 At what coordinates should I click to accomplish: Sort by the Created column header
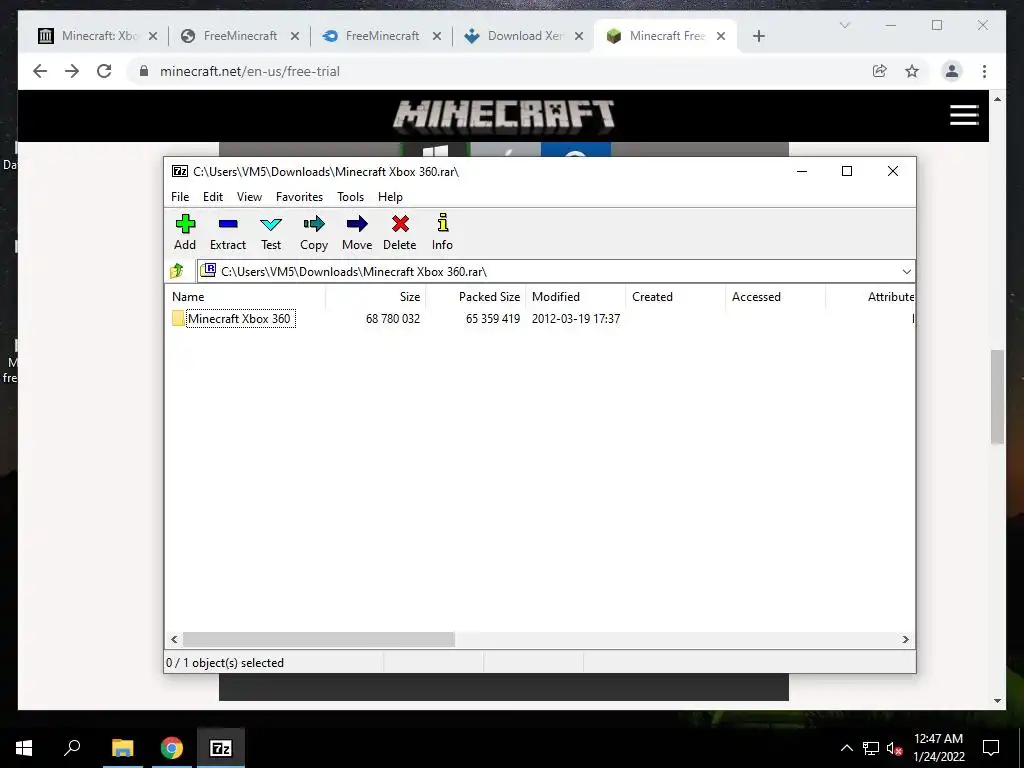click(x=675, y=296)
